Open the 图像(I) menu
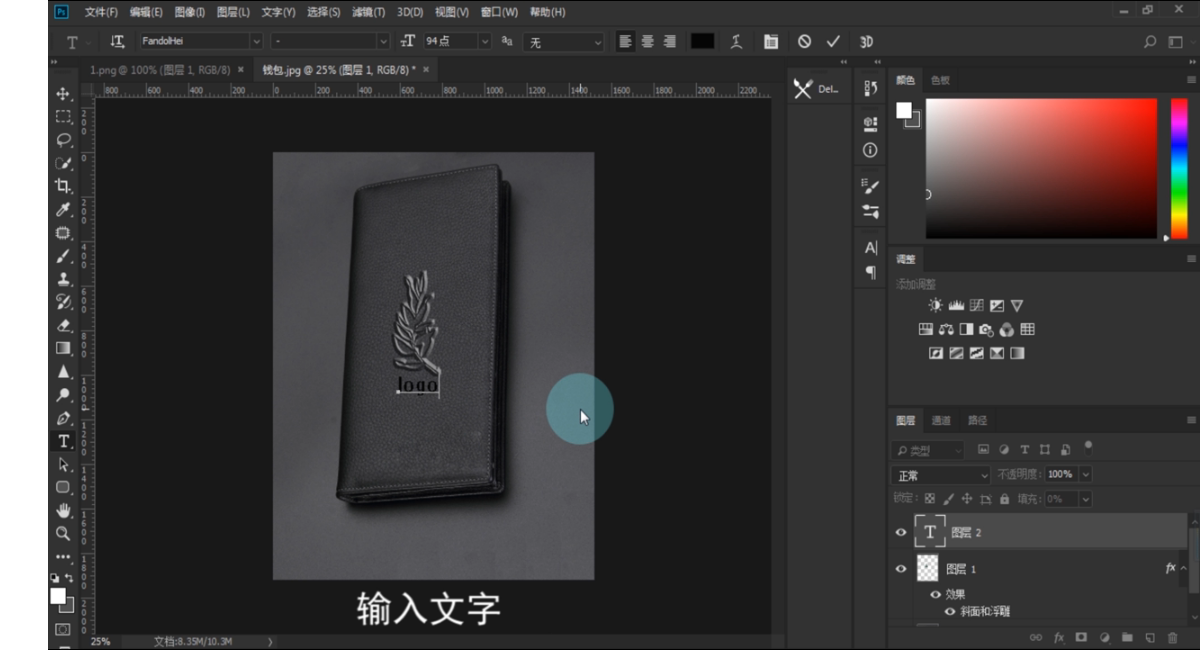Image resolution: width=1200 pixels, height=650 pixels. point(190,12)
